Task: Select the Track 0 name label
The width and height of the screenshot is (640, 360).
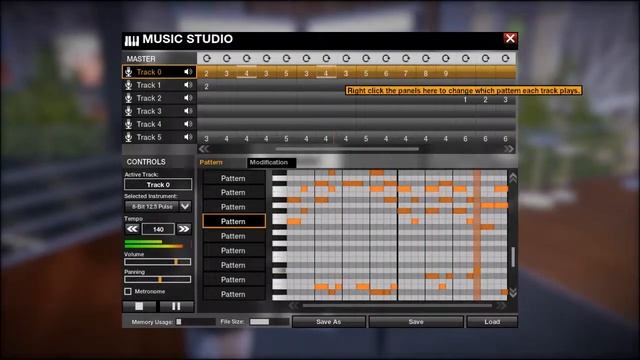Action: pyautogui.click(x=149, y=72)
